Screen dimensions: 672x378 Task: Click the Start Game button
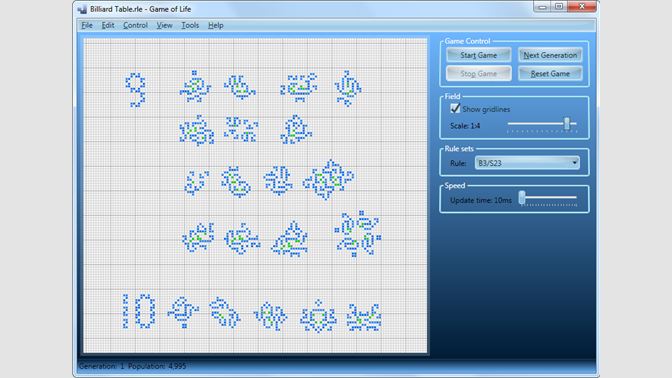[478, 55]
